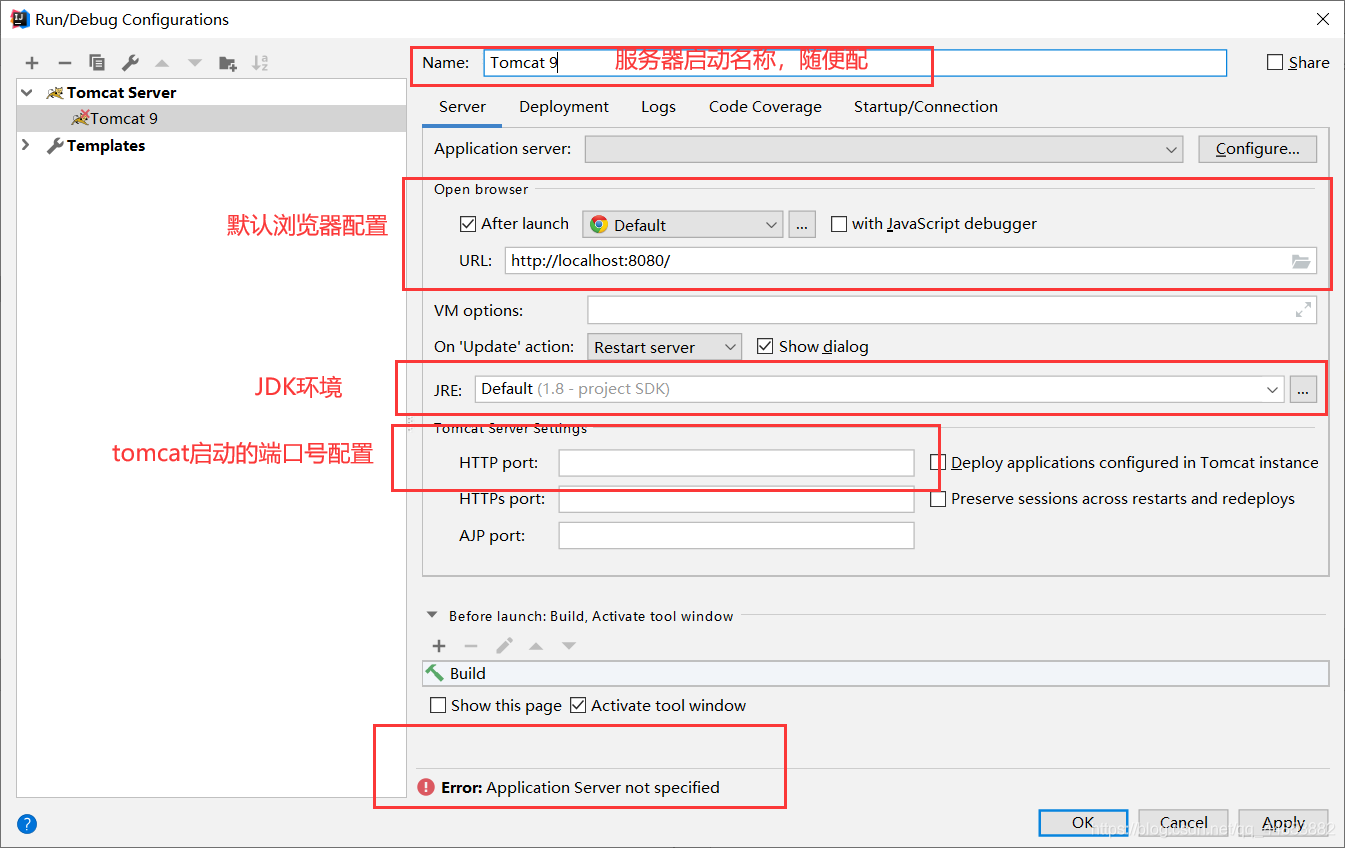Remove selected configuration with minus icon

64,63
